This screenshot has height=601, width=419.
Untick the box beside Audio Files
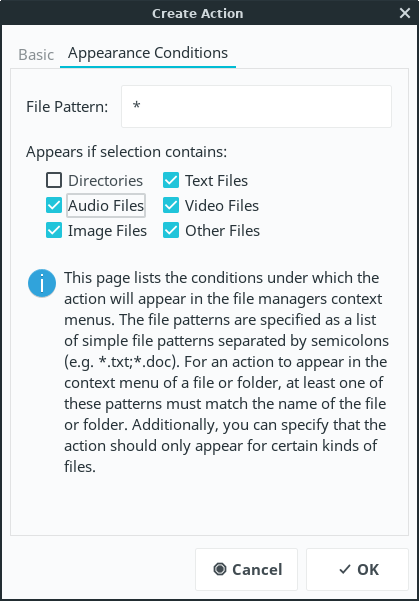(x=54, y=205)
